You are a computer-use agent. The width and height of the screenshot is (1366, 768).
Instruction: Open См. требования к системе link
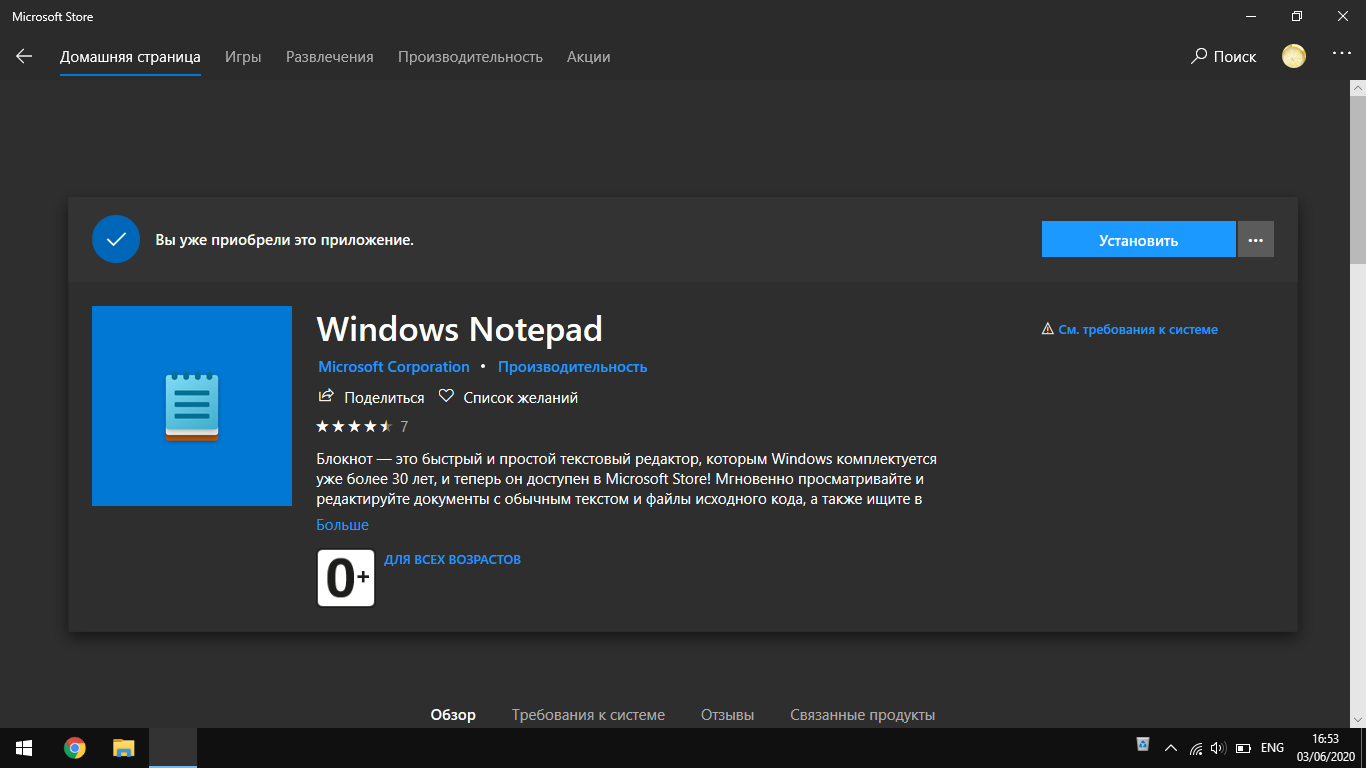1138,329
